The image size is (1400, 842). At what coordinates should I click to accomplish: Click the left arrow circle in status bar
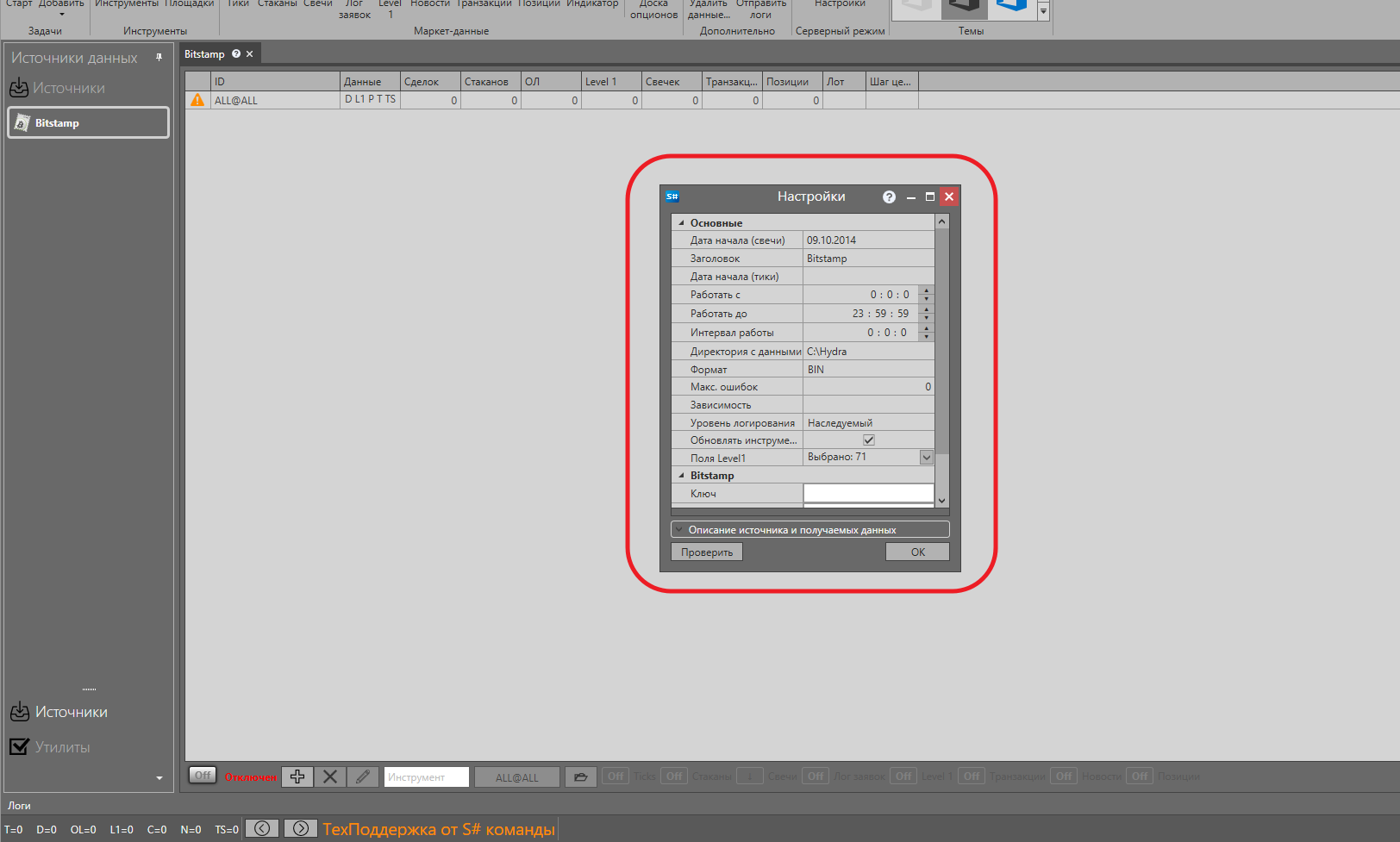point(262,828)
